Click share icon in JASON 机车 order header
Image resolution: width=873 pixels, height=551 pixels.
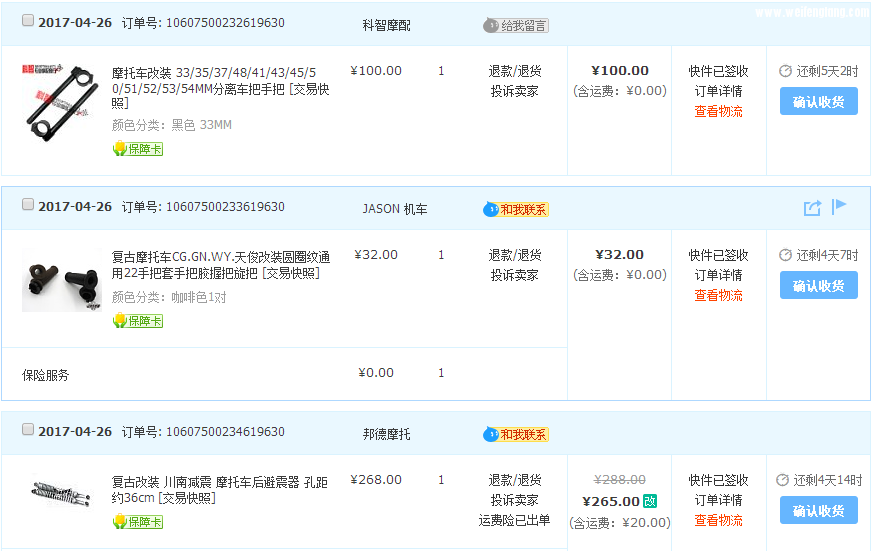pyautogui.click(x=812, y=208)
